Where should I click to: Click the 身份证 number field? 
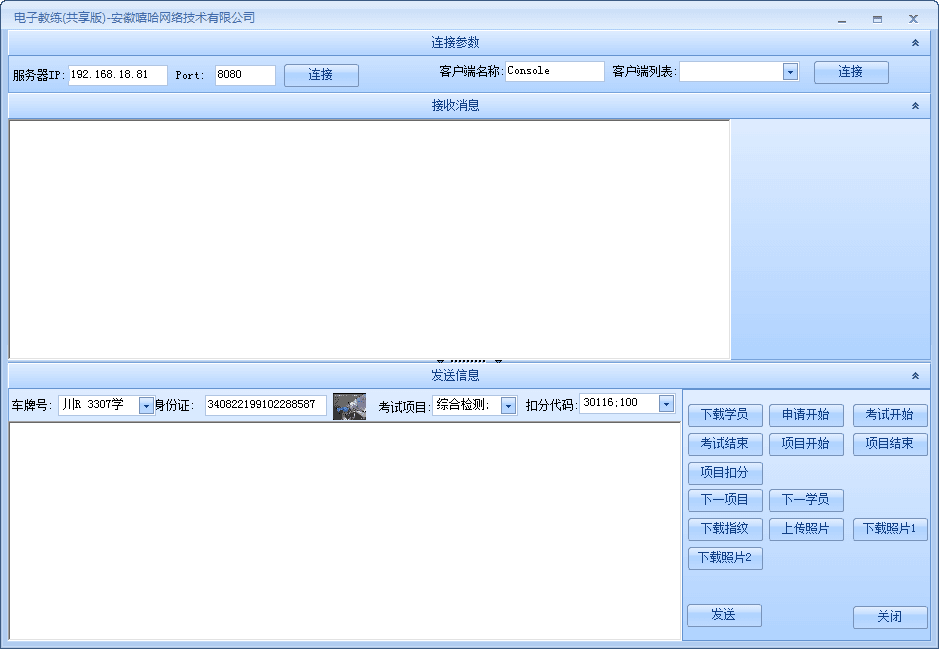pyautogui.click(x=265, y=406)
